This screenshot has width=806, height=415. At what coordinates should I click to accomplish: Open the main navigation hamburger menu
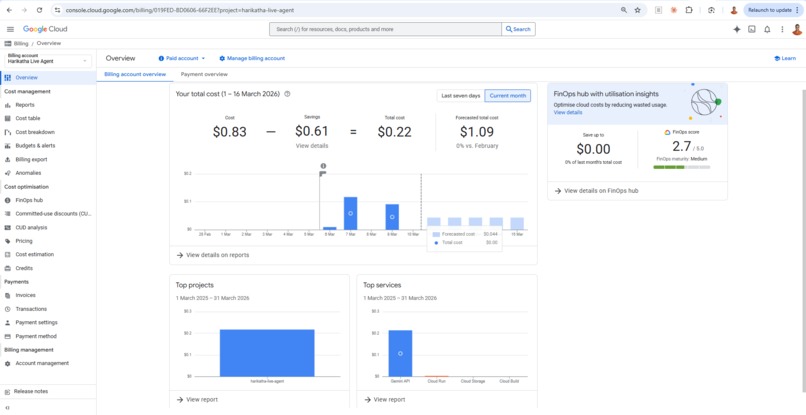coord(10,29)
